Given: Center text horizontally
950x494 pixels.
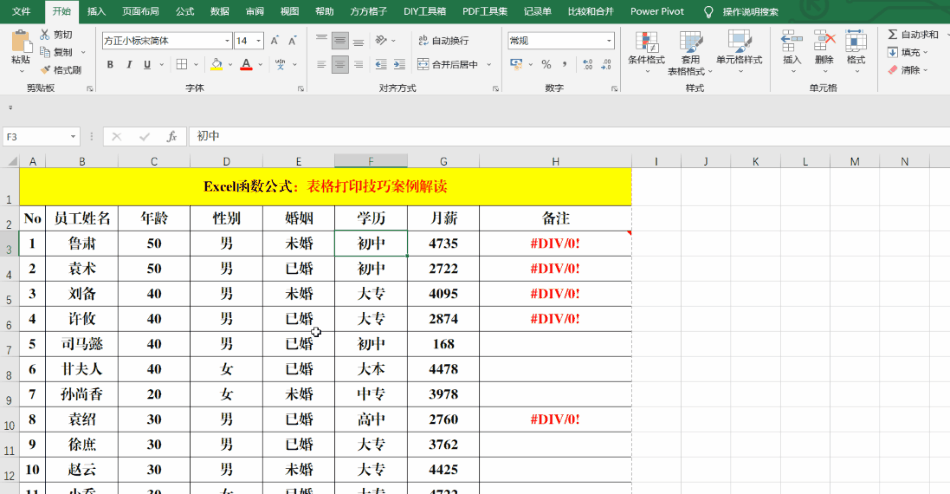Looking at the screenshot, I should point(340,64).
